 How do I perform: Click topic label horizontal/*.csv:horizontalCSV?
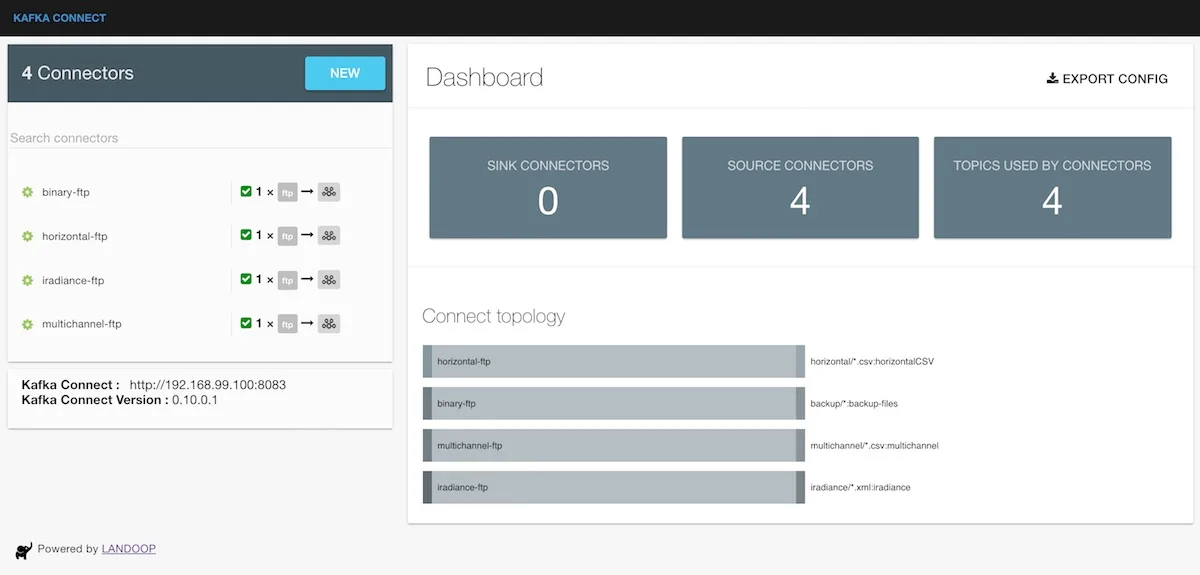point(872,361)
